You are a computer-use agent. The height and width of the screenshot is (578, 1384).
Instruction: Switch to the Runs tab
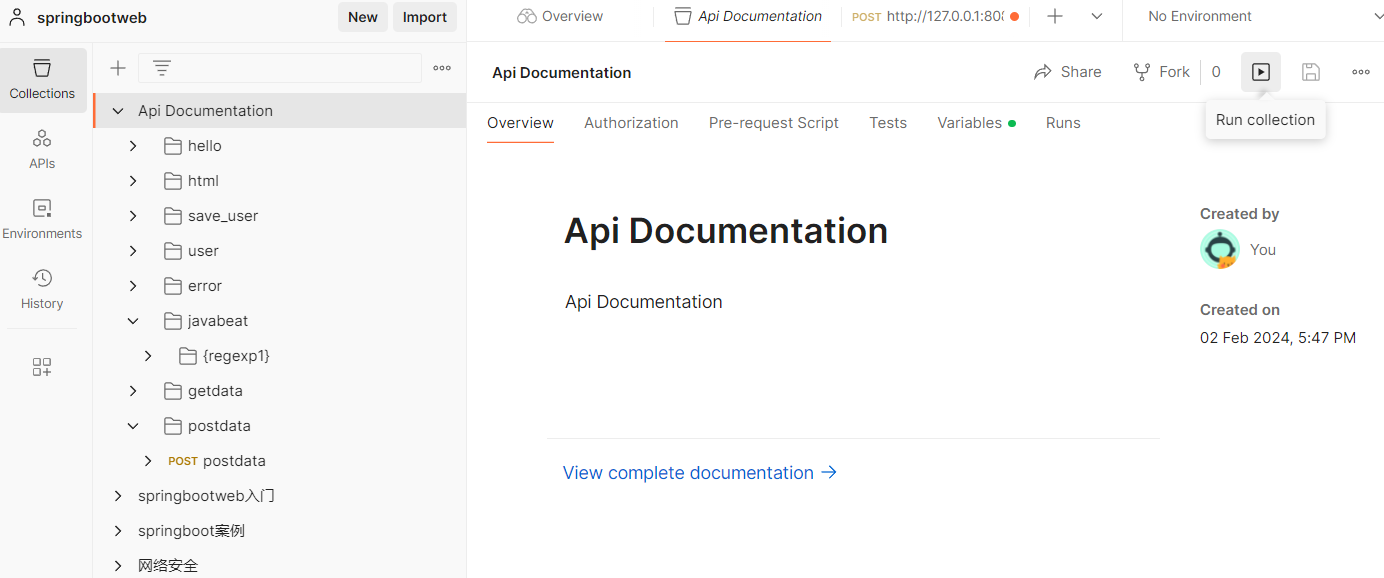point(1063,123)
